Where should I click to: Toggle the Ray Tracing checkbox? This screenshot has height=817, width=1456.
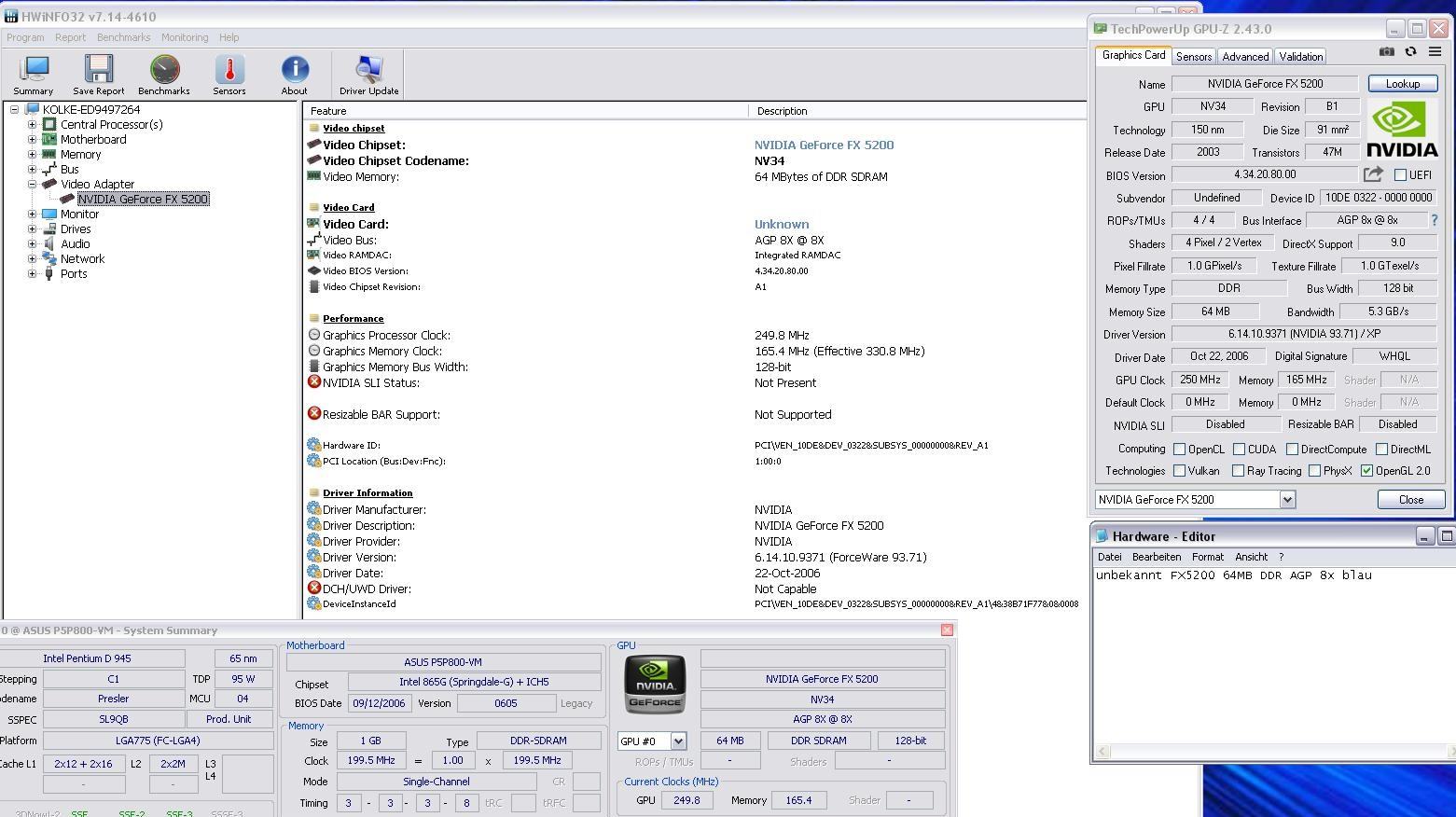point(1238,471)
